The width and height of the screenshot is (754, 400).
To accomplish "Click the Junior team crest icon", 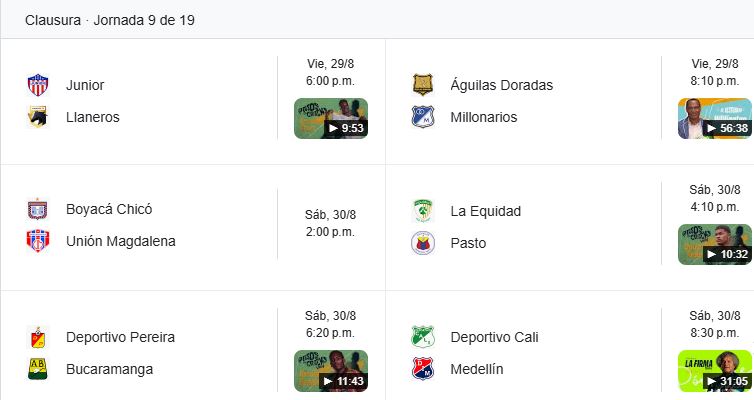I will click(x=38, y=85).
